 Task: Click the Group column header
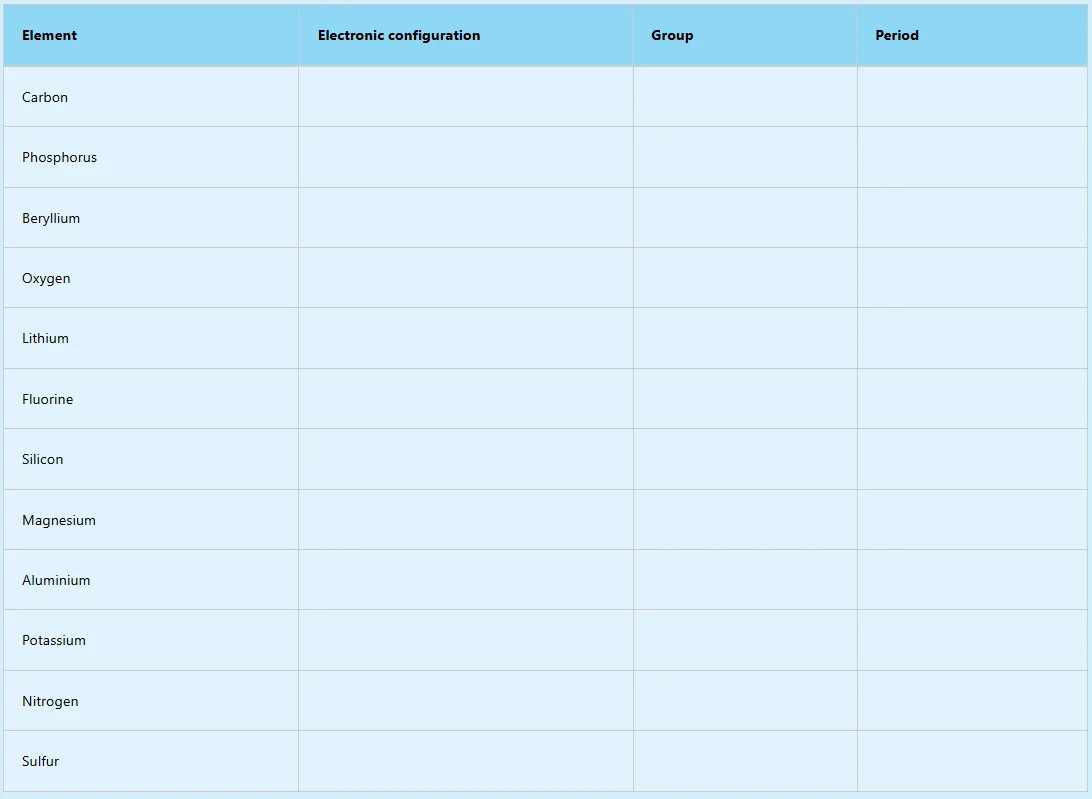tap(745, 36)
